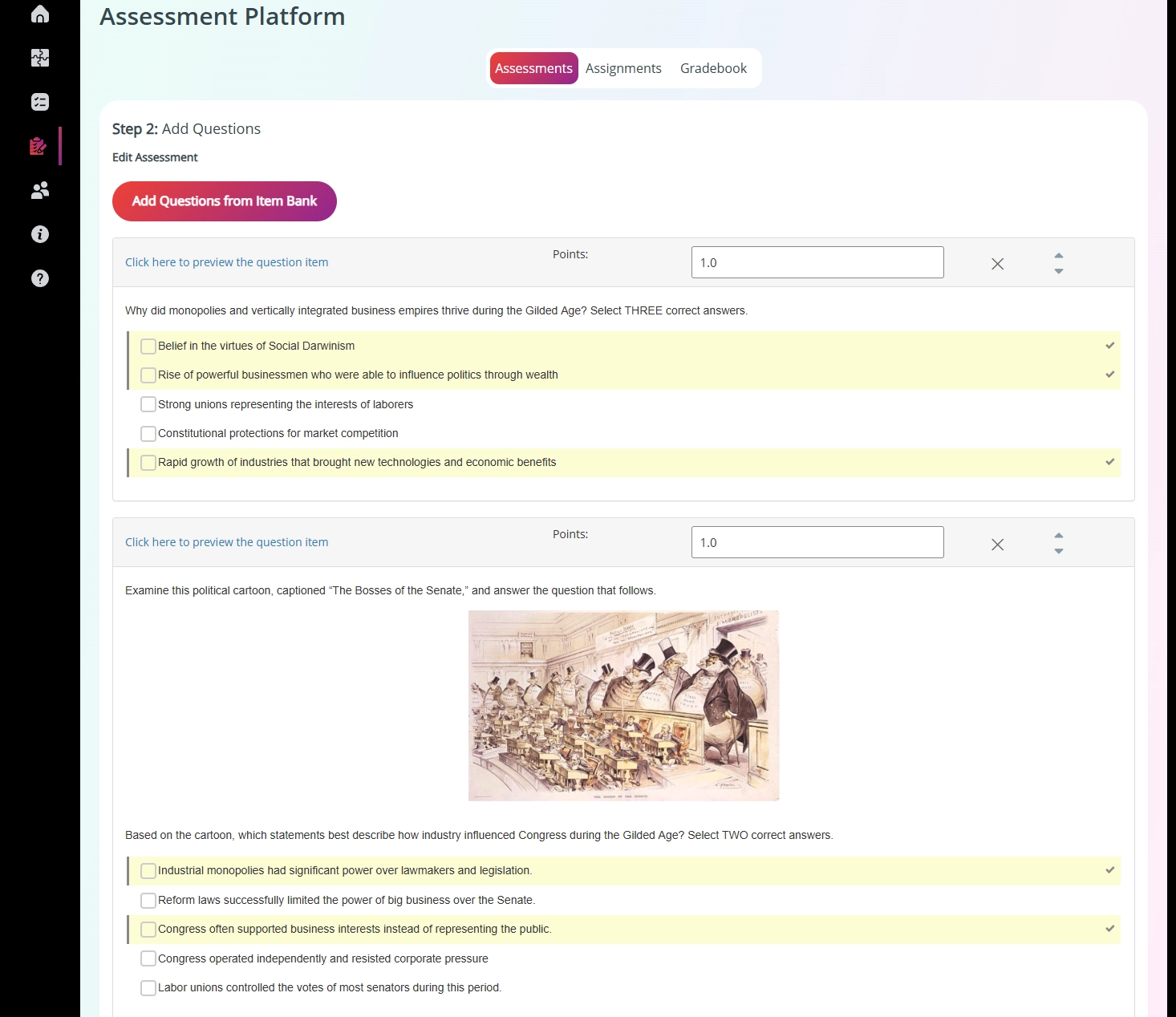The width and height of the screenshot is (1176, 1017).
Task: Move the cartoon question up
Action: click(1059, 535)
